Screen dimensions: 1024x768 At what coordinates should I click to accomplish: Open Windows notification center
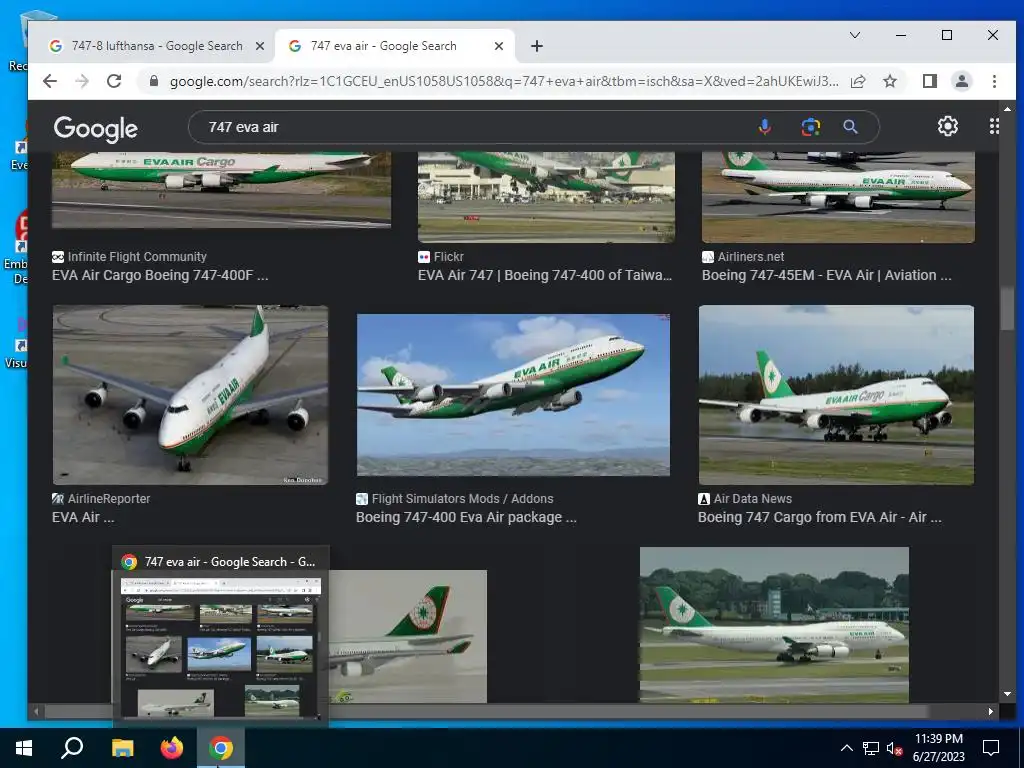point(991,748)
